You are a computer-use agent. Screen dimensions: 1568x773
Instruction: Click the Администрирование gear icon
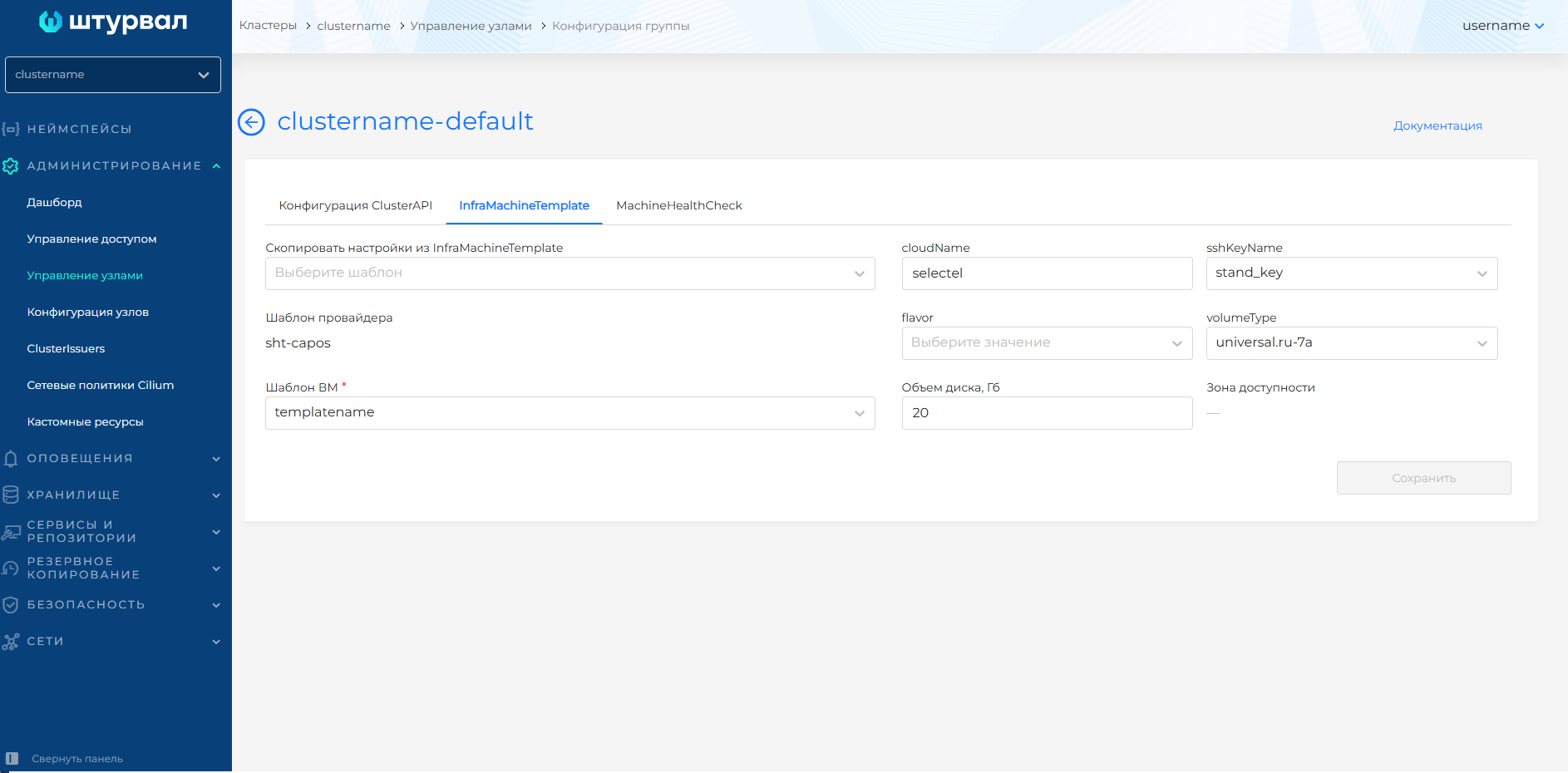11,166
